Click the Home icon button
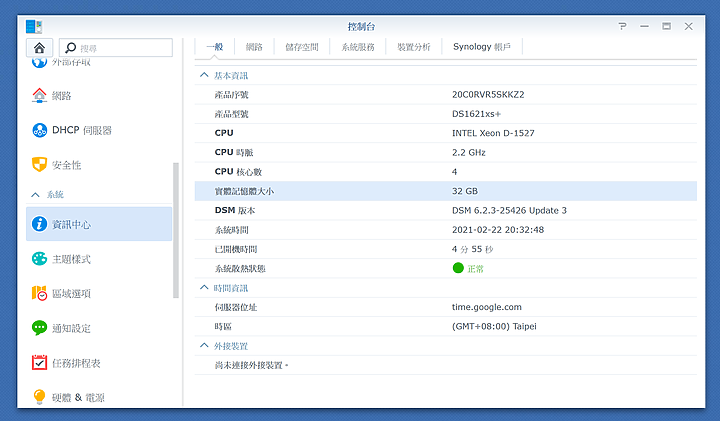Viewport: 720px width, 421px height. point(39,48)
